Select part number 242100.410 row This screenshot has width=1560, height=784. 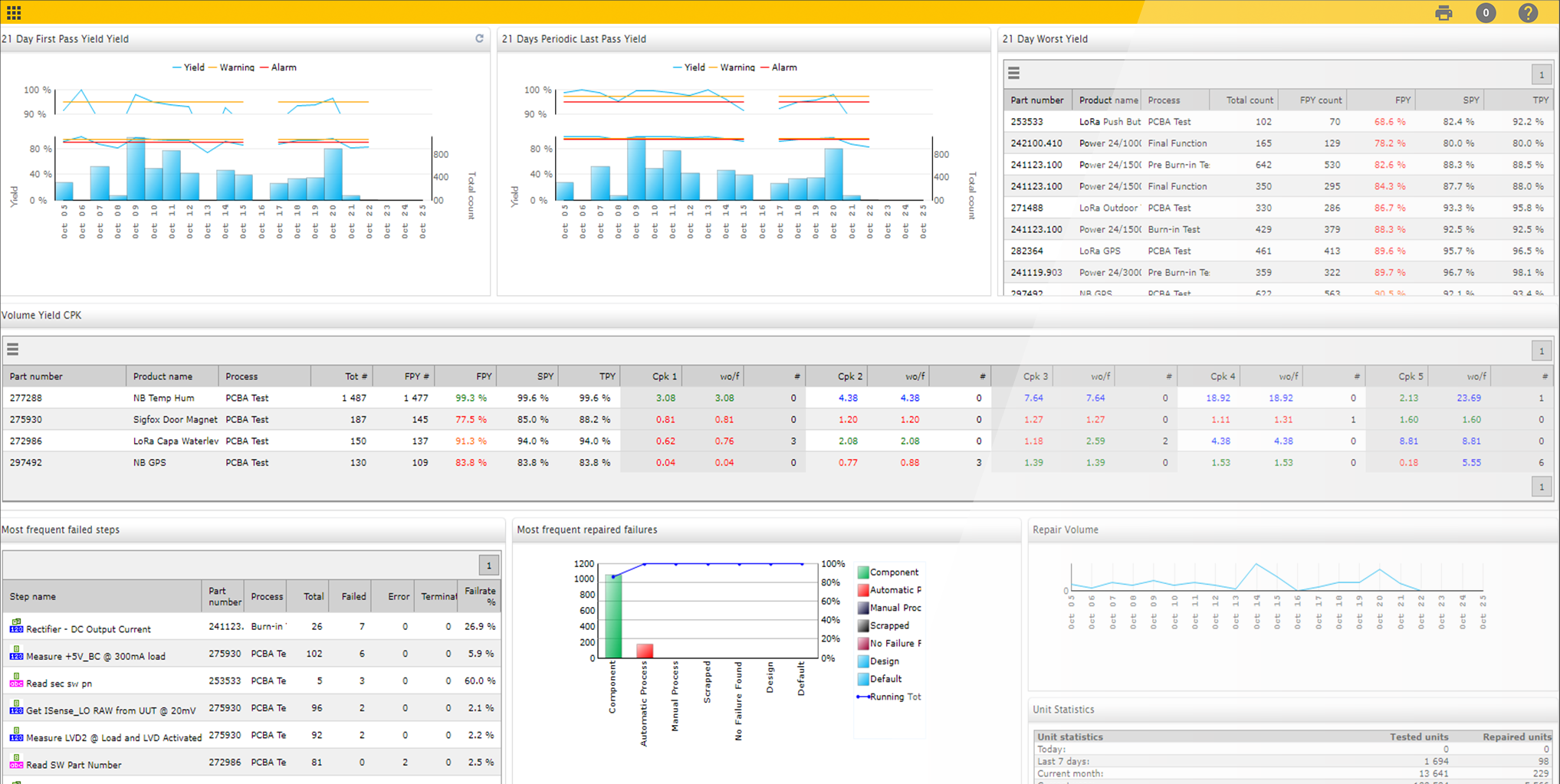tap(1279, 143)
